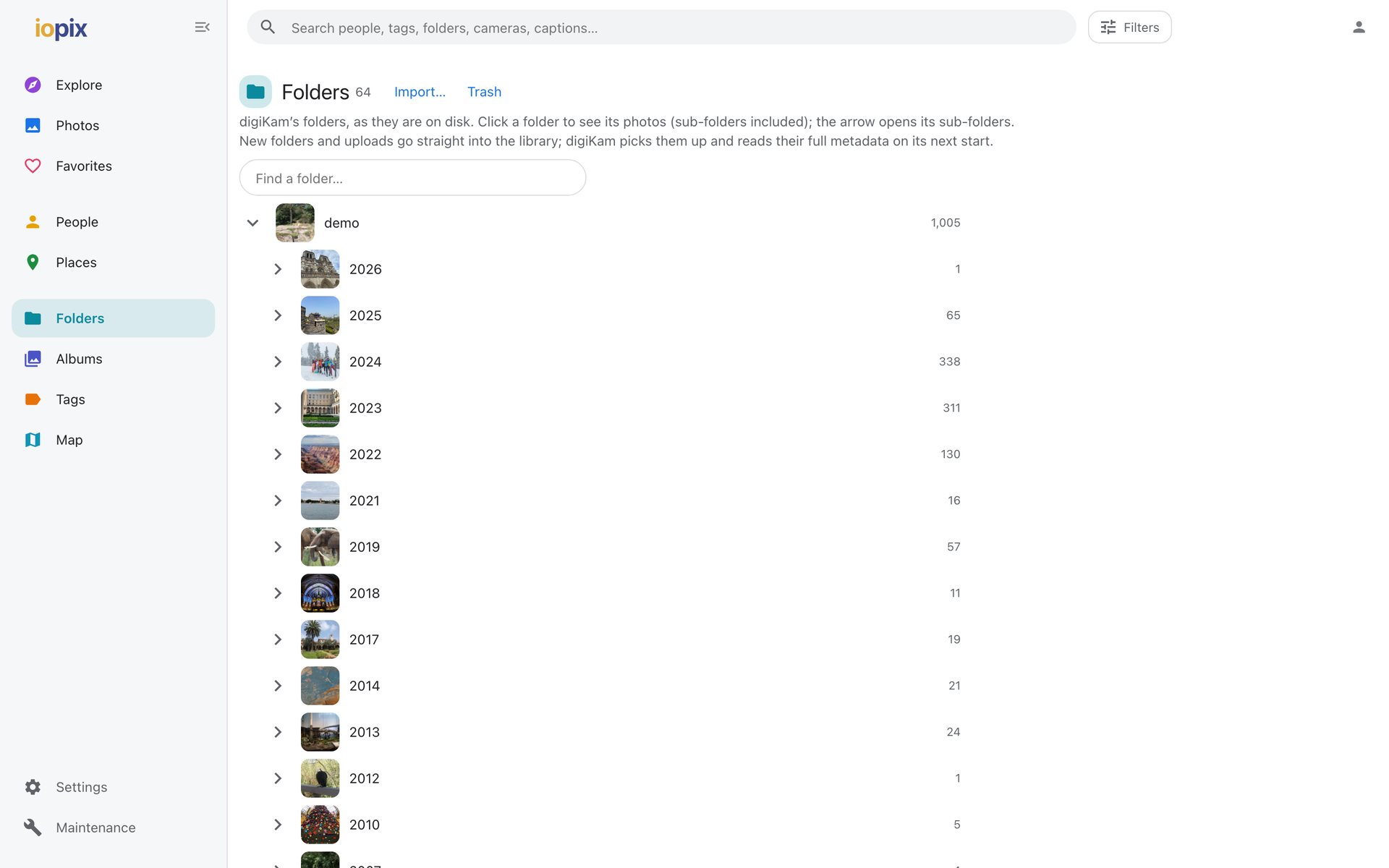Click the Import... link

(x=420, y=92)
